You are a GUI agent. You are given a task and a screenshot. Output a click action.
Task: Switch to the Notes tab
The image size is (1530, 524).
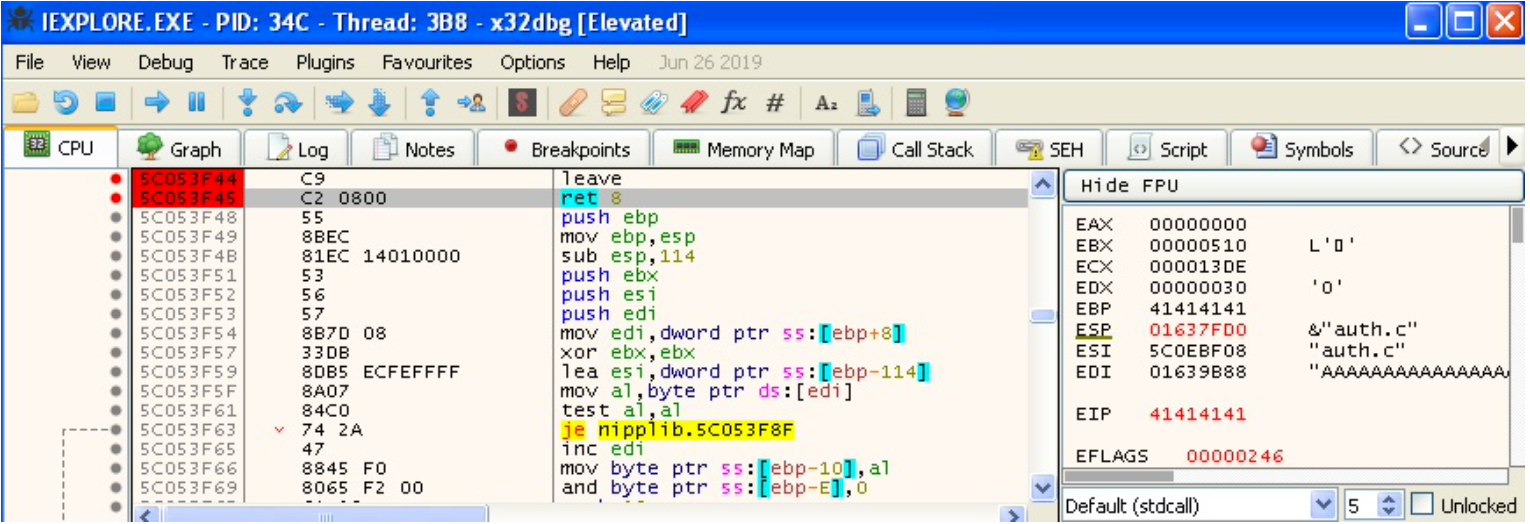pyautogui.click(x=413, y=149)
